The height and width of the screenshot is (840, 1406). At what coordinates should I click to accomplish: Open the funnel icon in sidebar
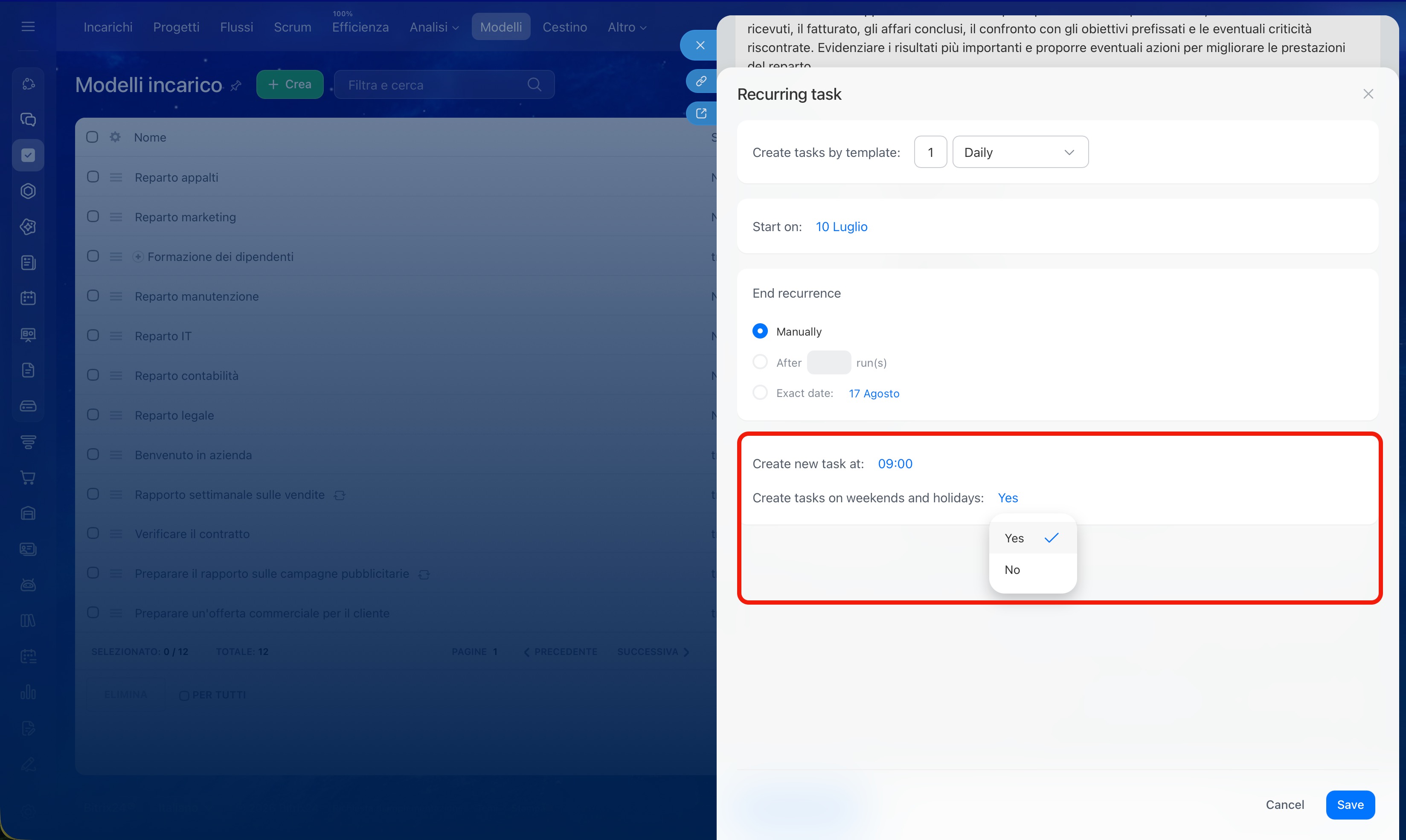[x=28, y=441]
